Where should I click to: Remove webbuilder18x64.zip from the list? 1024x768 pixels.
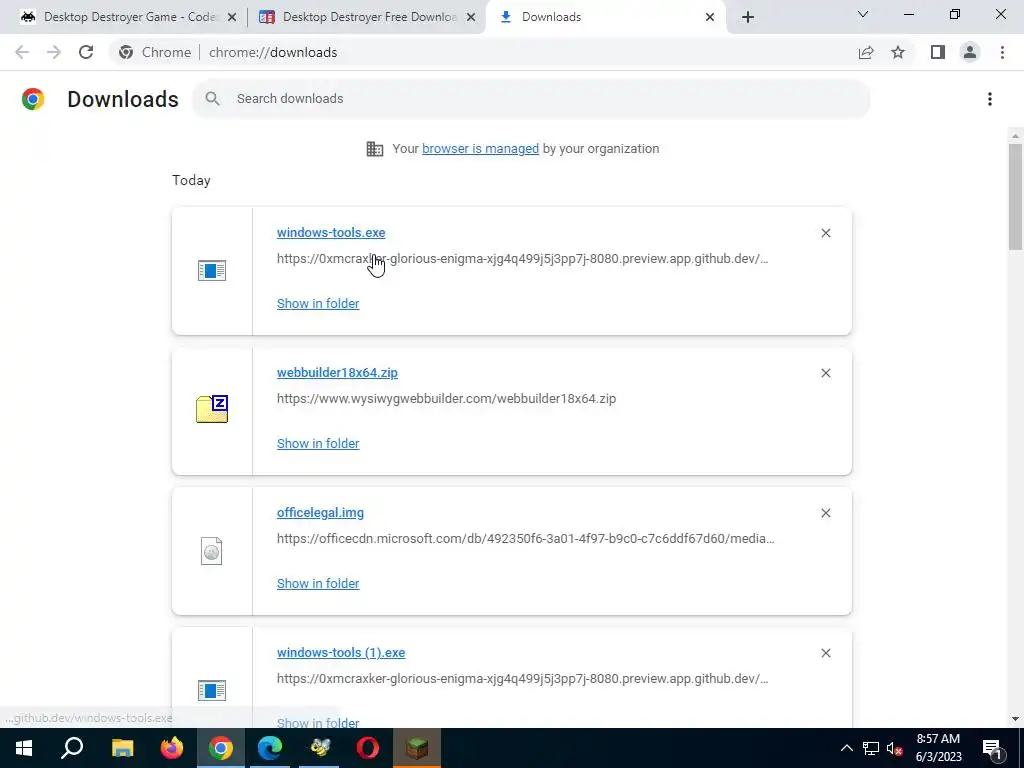click(x=825, y=373)
